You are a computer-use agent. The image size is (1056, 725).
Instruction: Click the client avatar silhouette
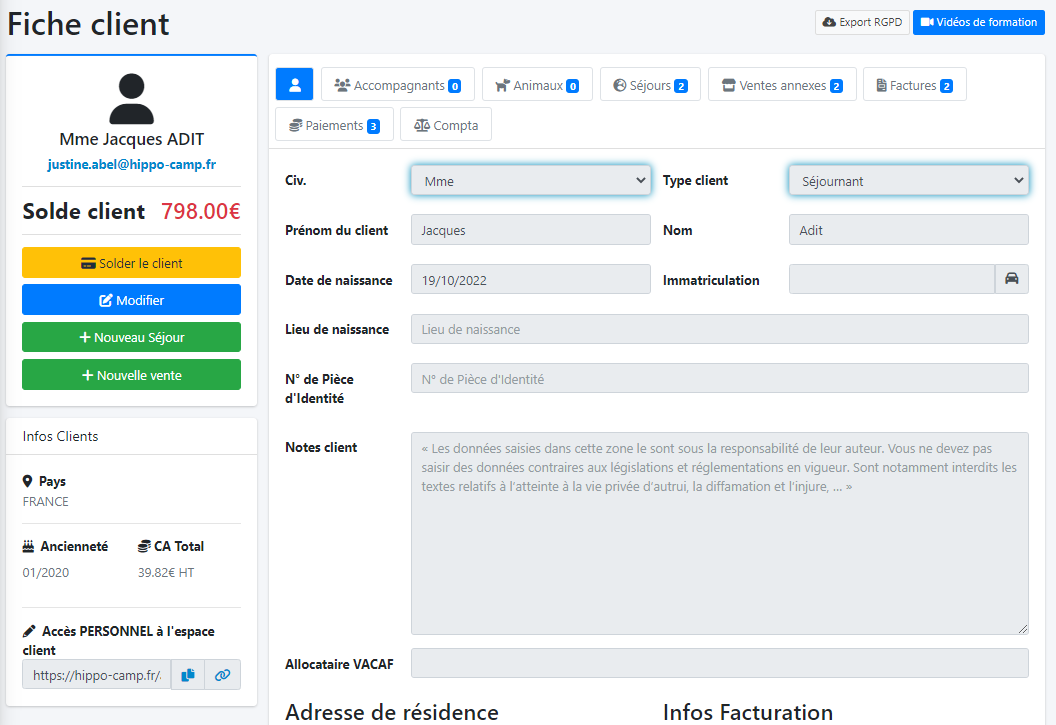pos(131,99)
